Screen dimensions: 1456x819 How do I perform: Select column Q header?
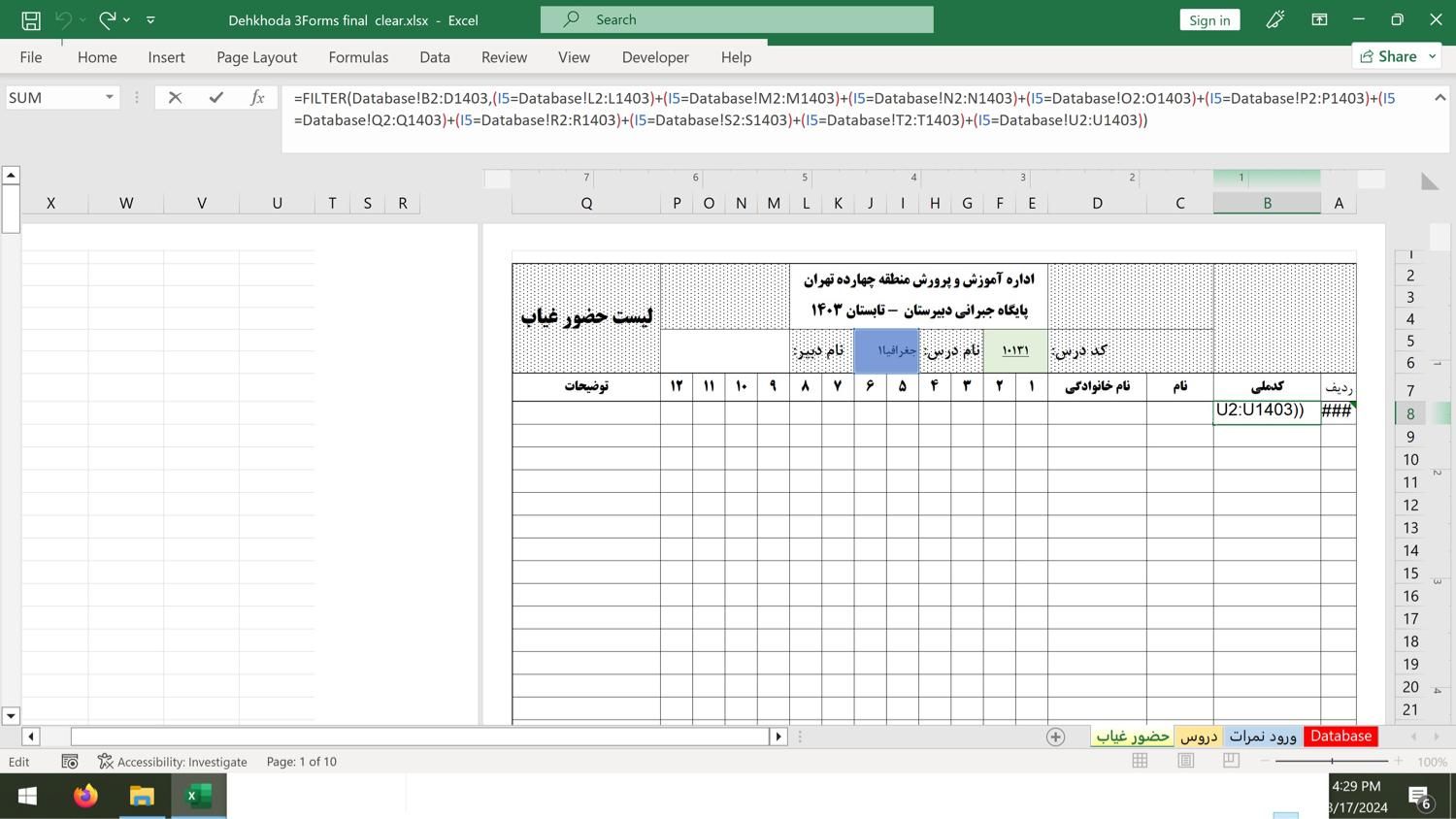(x=586, y=203)
